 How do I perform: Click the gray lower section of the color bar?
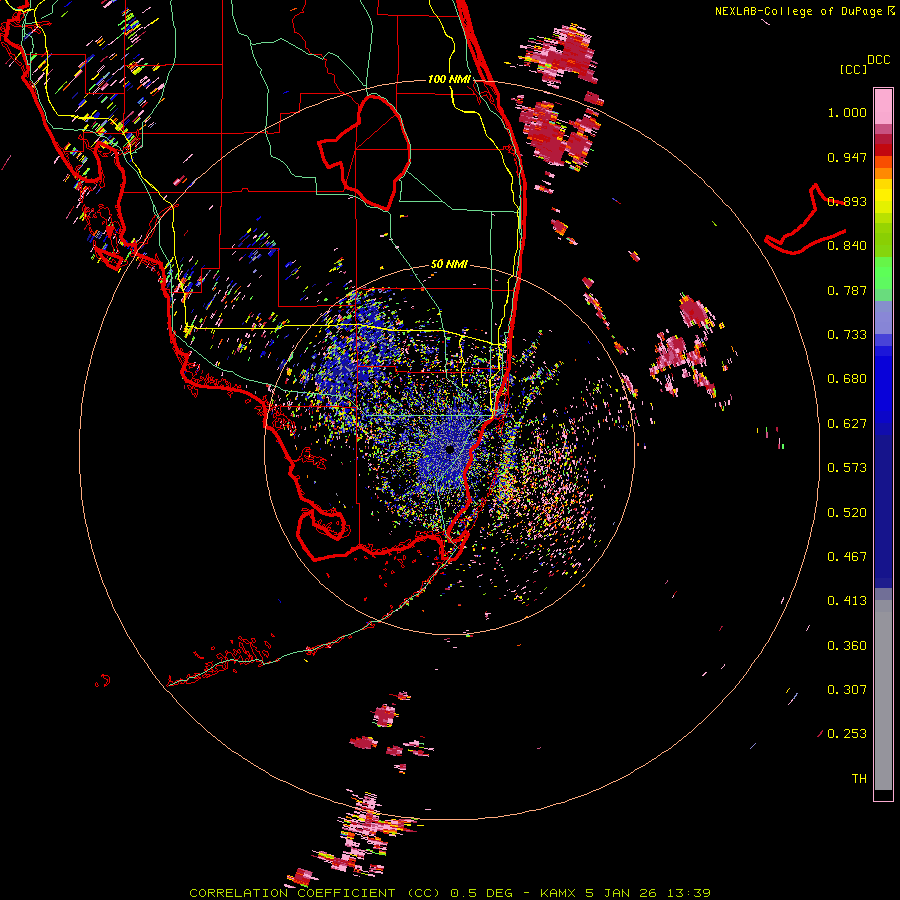click(883, 695)
